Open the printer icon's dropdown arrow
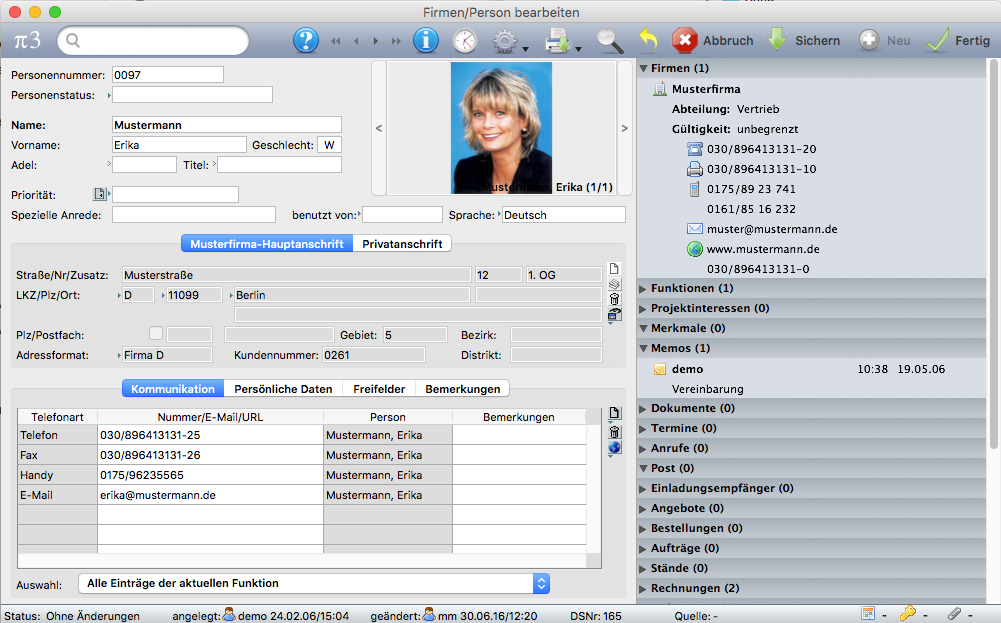Image resolution: width=1001 pixels, height=623 pixels. click(578, 49)
